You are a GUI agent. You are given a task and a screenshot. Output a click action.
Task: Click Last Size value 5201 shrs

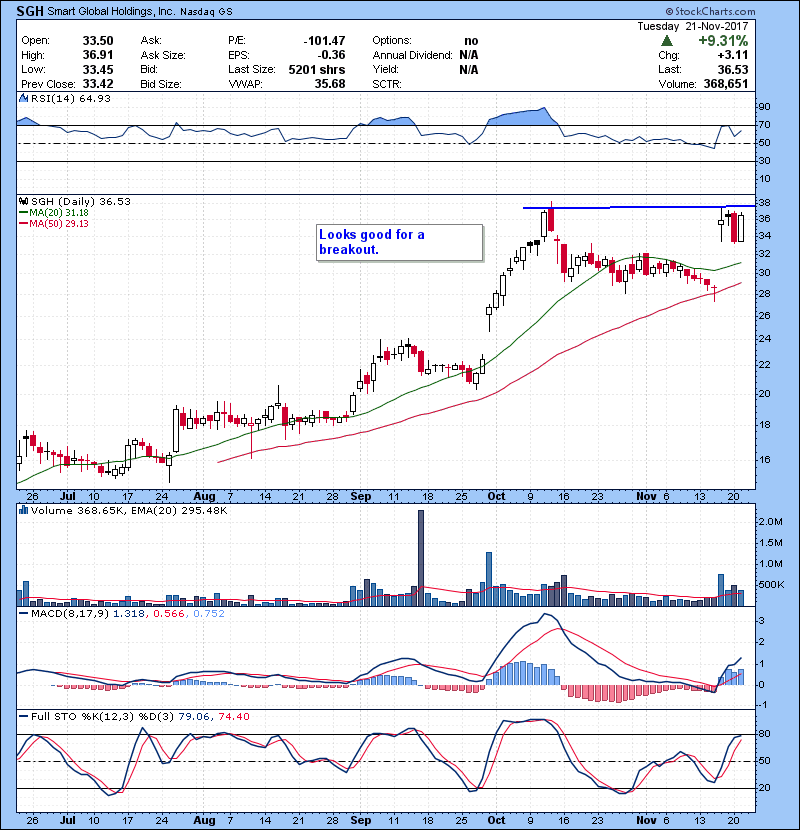click(x=317, y=69)
